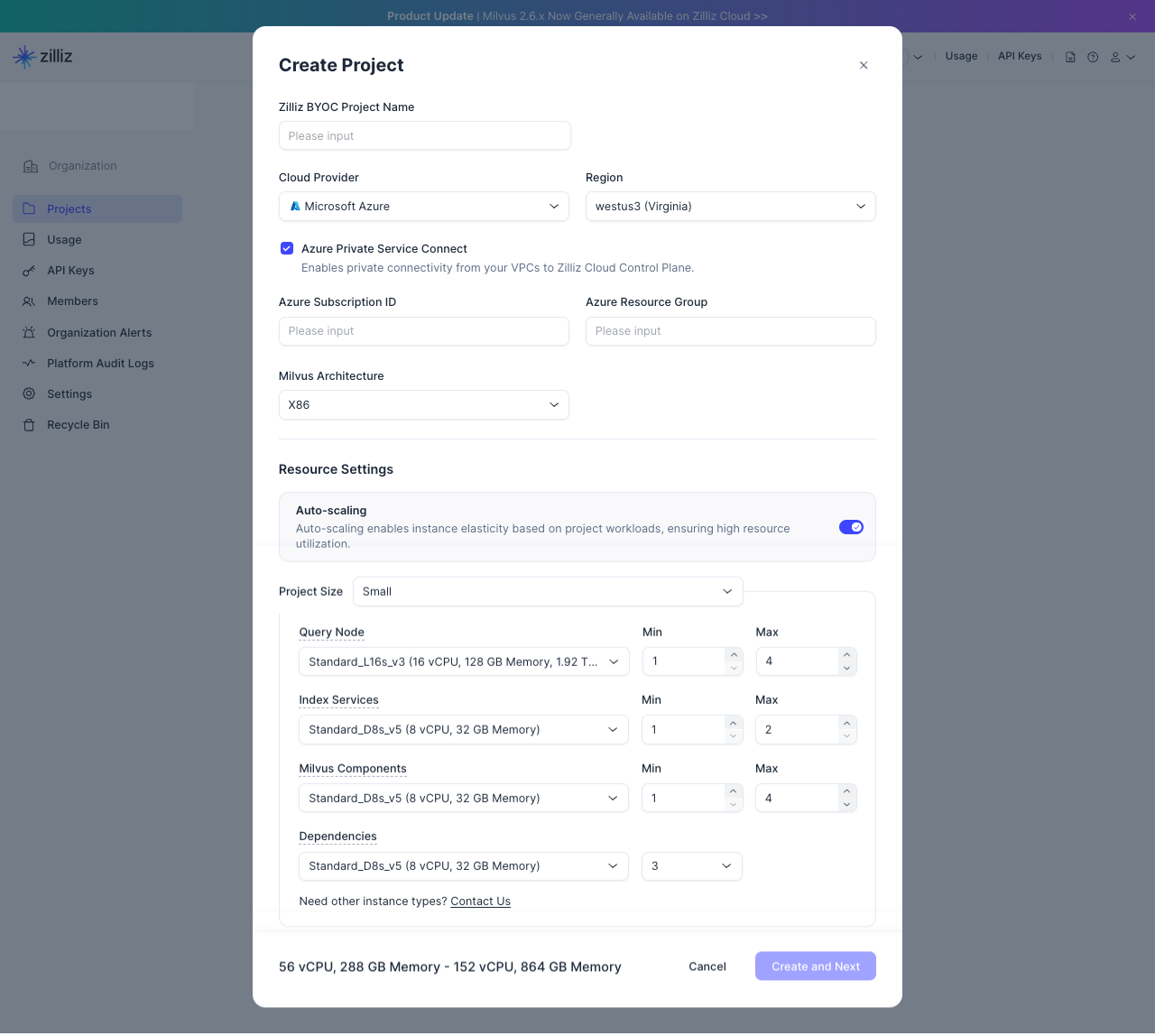The height and width of the screenshot is (1036, 1155).
Task: Expand the Region westus3 dropdown
Action: pos(730,207)
